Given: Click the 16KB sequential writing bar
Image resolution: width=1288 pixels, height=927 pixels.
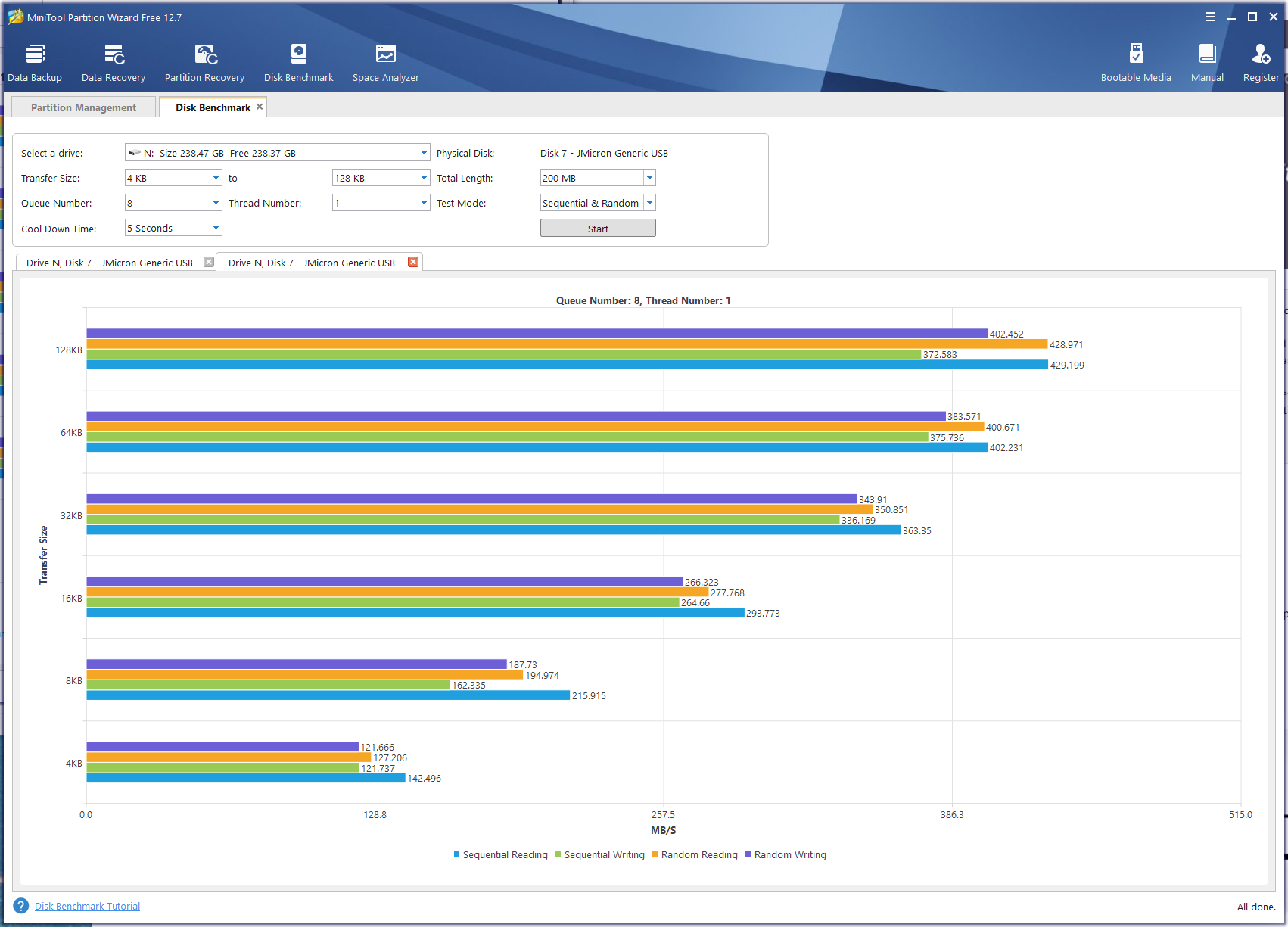Looking at the screenshot, I should coord(383,602).
